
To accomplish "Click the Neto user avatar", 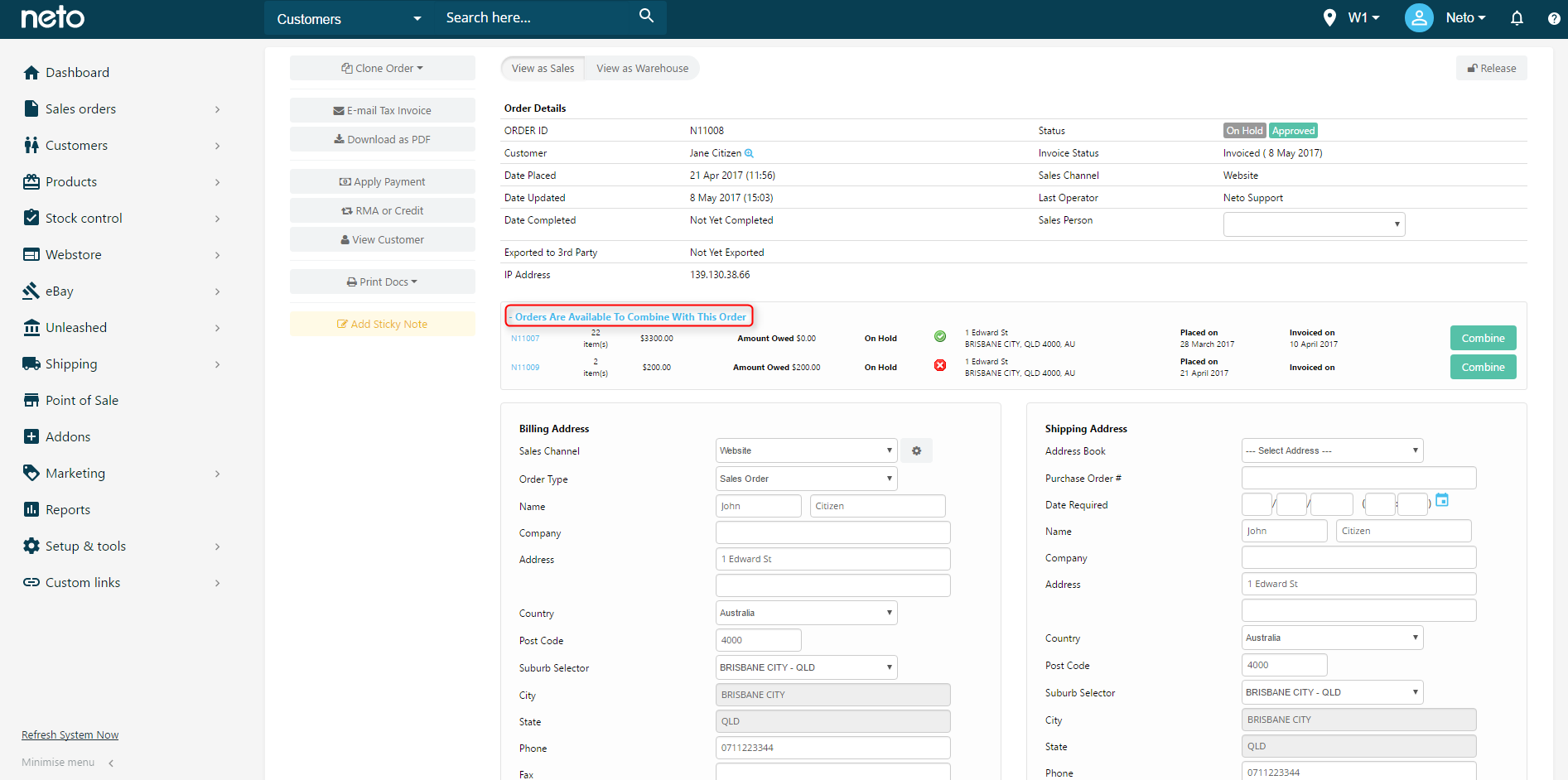I will [1419, 17].
